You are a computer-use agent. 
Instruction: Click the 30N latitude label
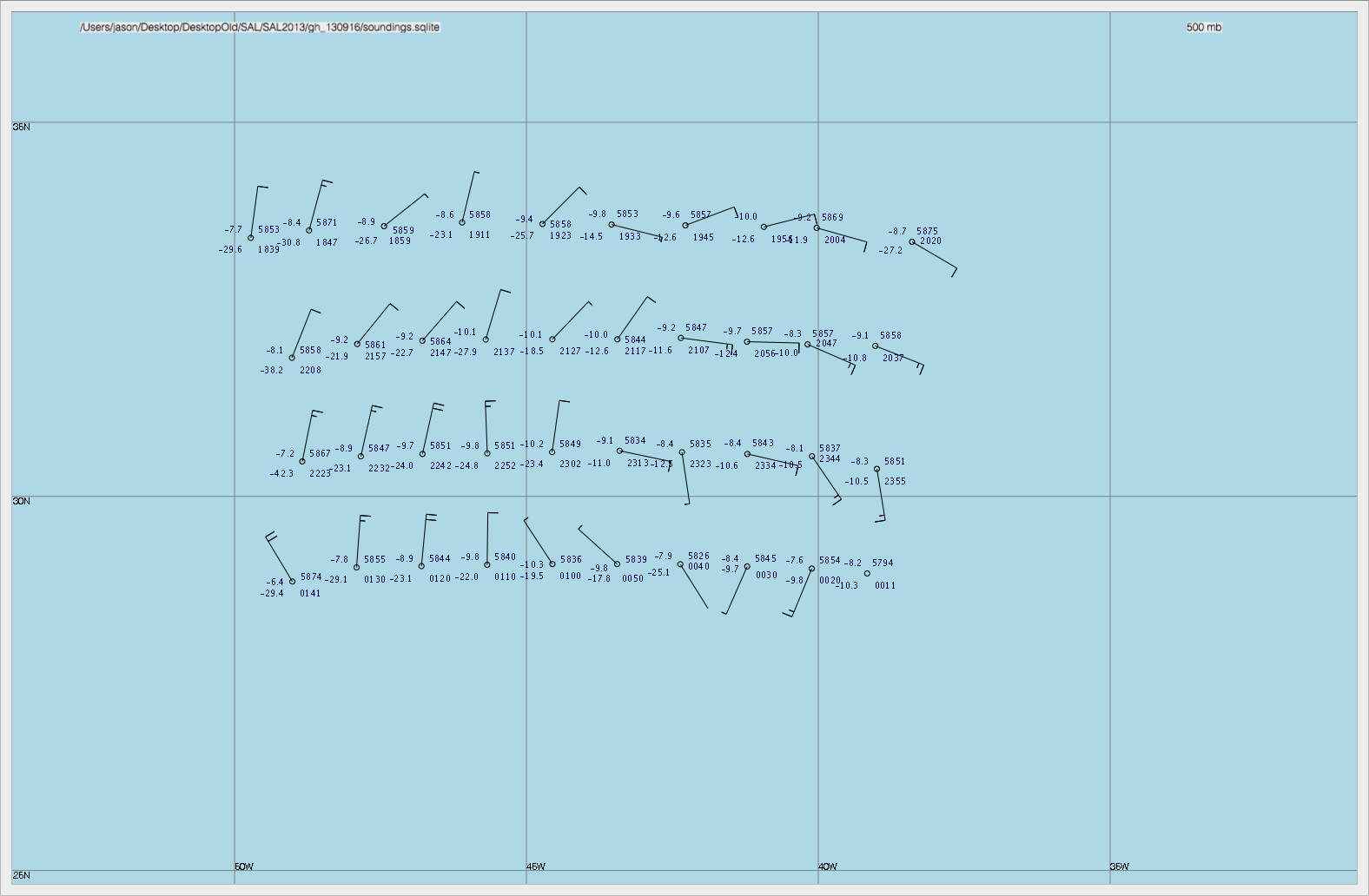pos(22,501)
